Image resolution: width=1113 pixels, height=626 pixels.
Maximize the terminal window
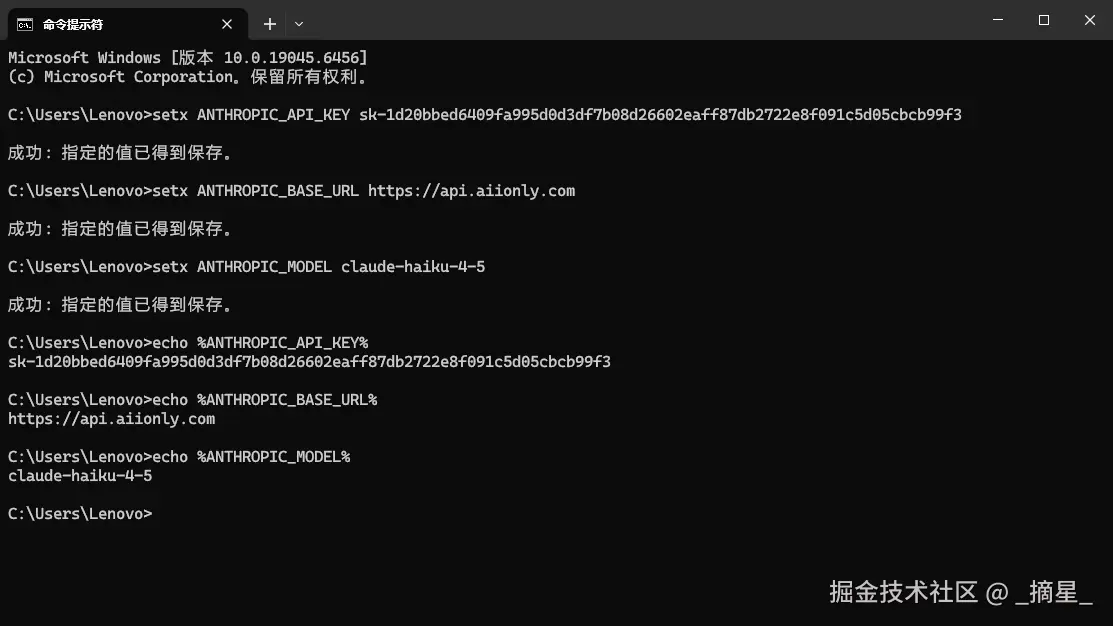click(x=1043, y=20)
